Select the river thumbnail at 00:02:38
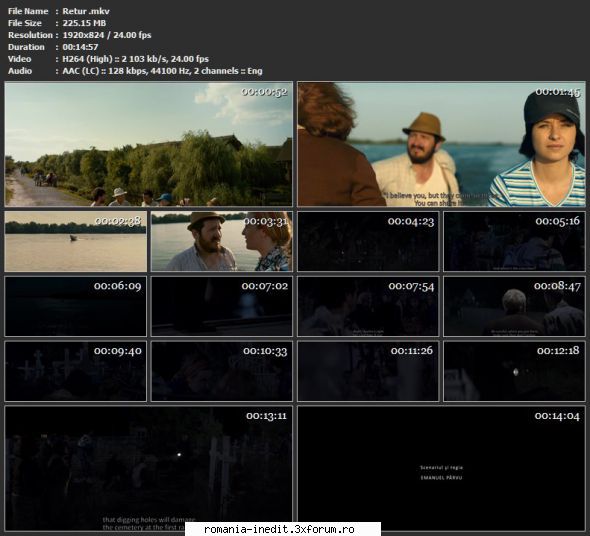The width and height of the screenshot is (590, 536). click(x=75, y=241)
